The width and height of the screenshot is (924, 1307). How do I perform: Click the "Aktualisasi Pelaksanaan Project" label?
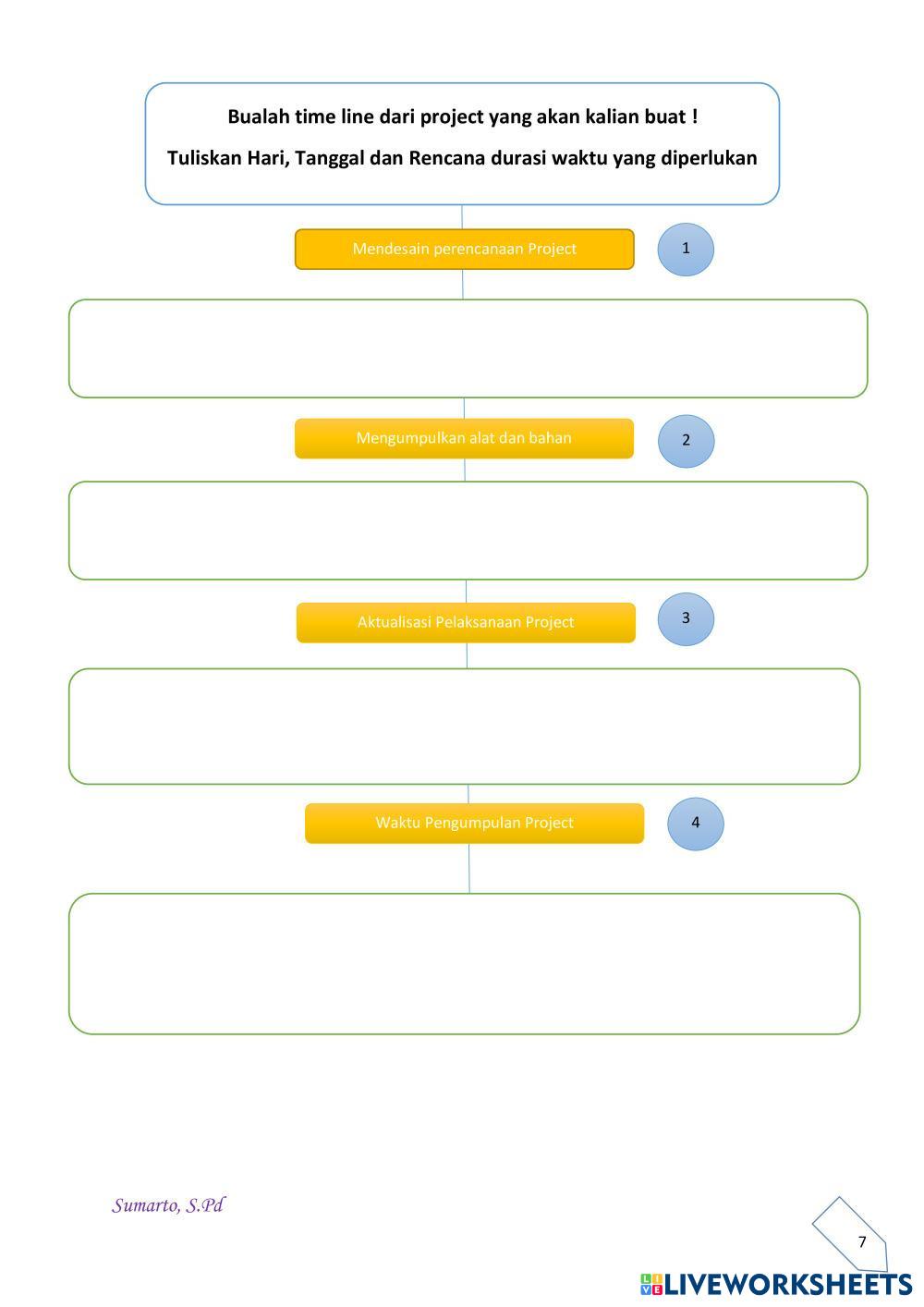(466, 622)
